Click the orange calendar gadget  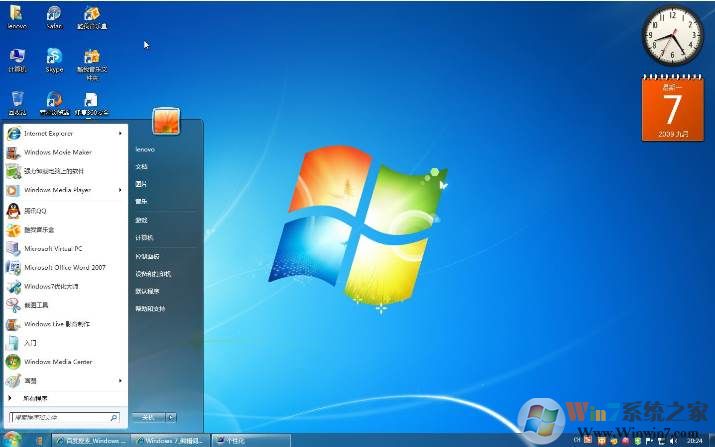pyautogui.click(x=671, y=110)
